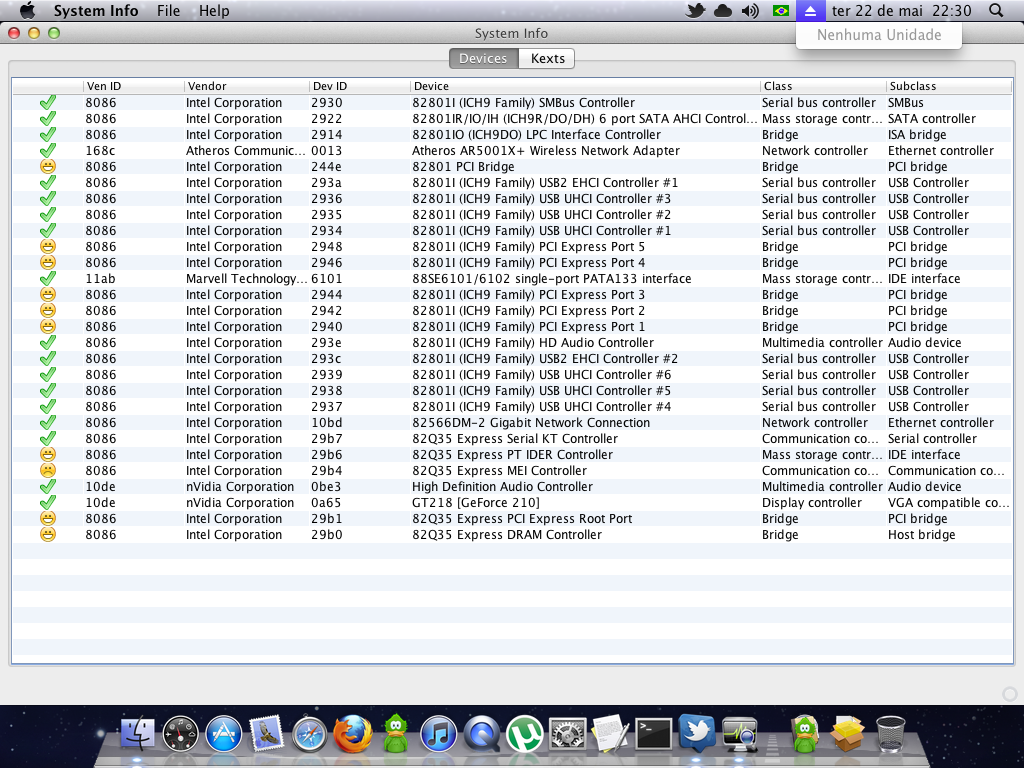Image resolution: width=1024 pixels, height=768 pixels.
Task: Switch to the Kexts tab
Action: [547, 59]
